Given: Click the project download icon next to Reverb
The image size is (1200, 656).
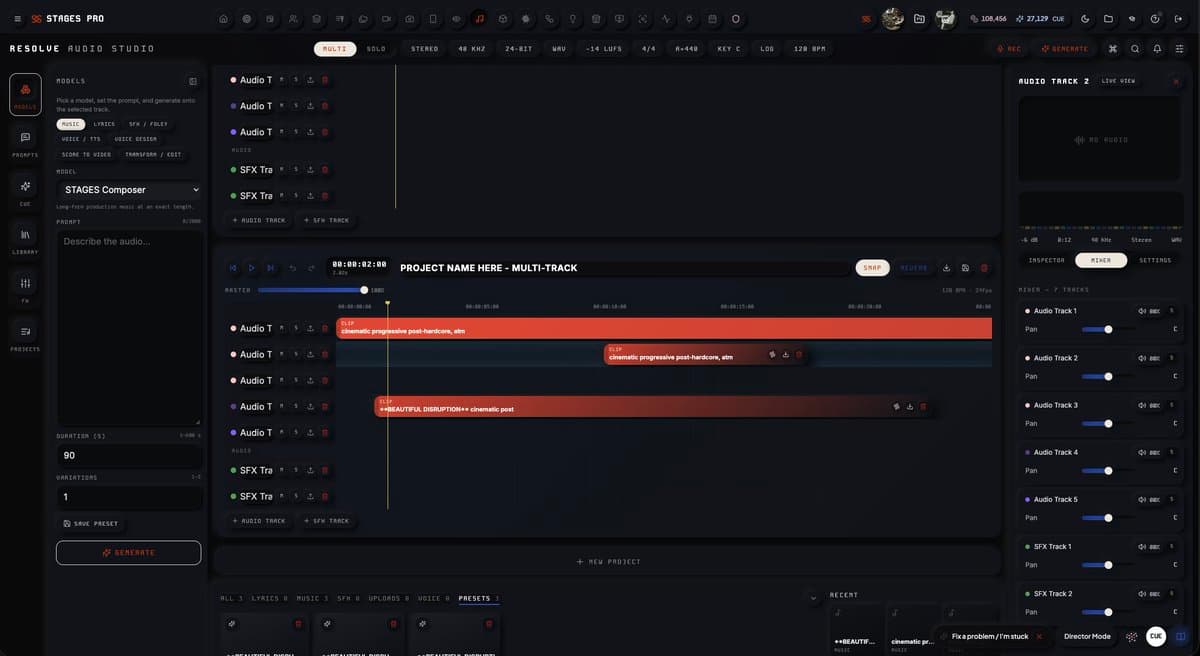Looking at the screenshot, I should coord(946,268).
